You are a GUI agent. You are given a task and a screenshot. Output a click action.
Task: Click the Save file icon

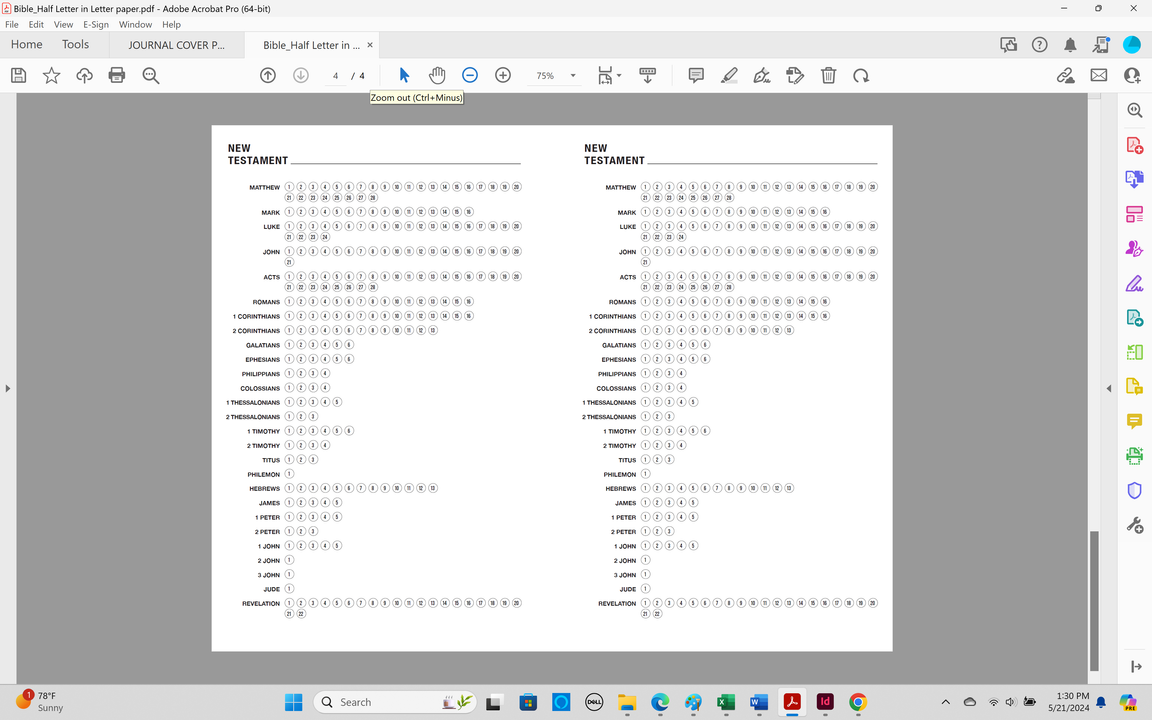click(18, 75)
